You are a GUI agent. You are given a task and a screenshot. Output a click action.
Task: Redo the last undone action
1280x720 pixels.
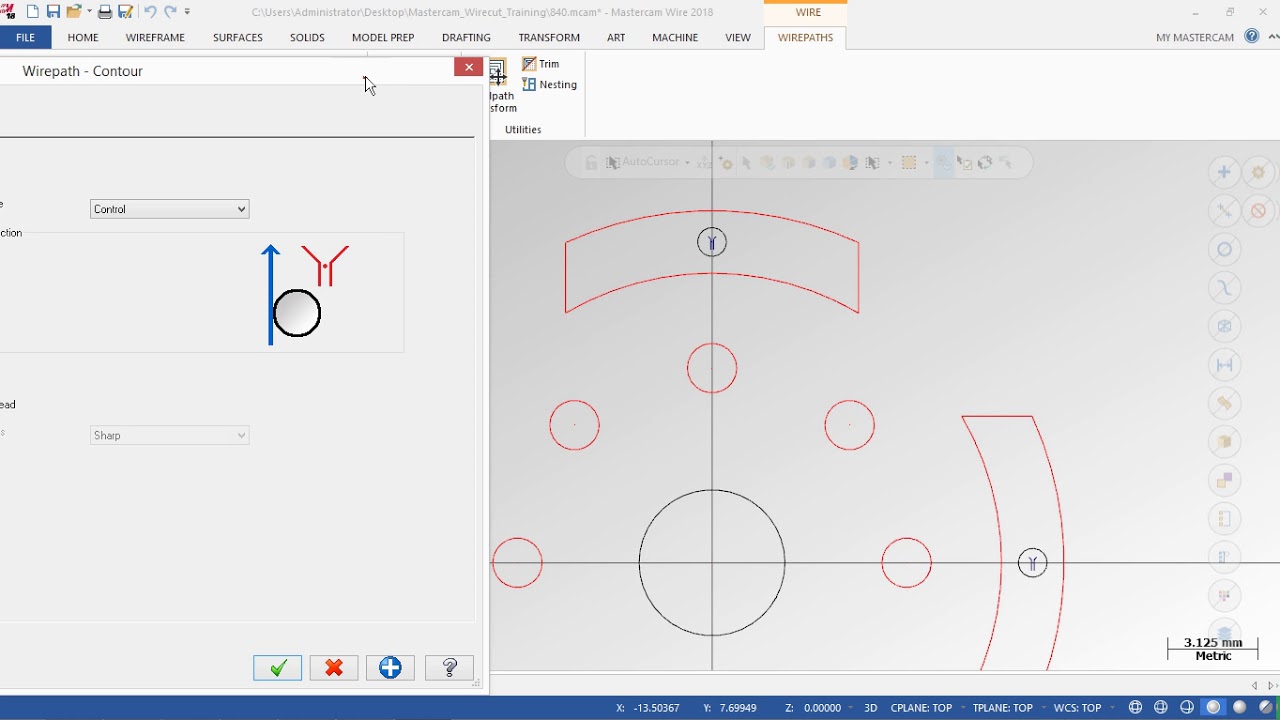pos(169,12)
